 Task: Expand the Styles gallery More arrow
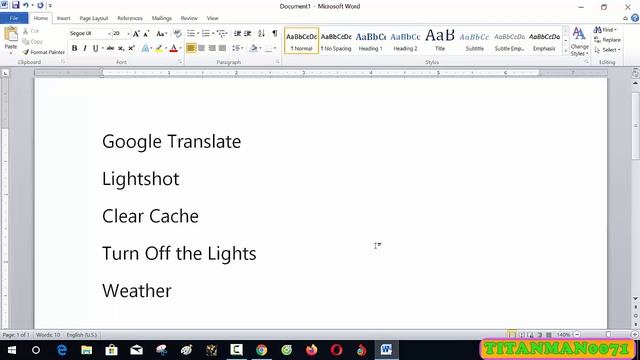pos(566,51)
